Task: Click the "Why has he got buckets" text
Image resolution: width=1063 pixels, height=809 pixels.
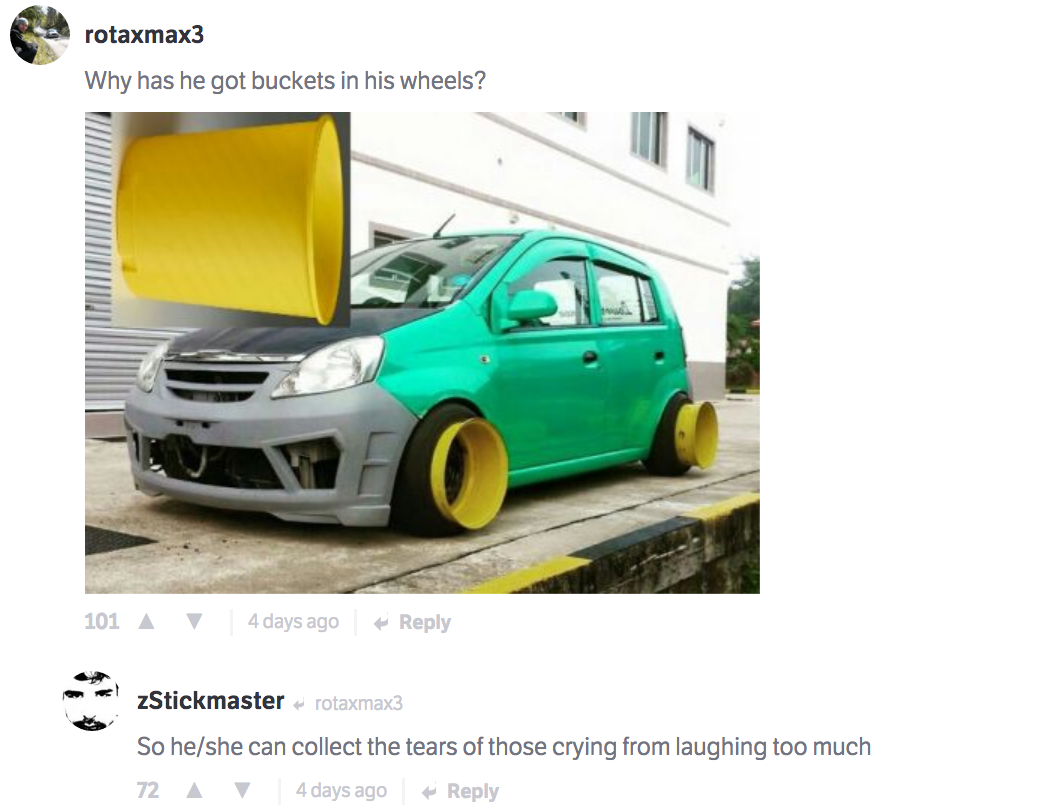Action: 285,80
